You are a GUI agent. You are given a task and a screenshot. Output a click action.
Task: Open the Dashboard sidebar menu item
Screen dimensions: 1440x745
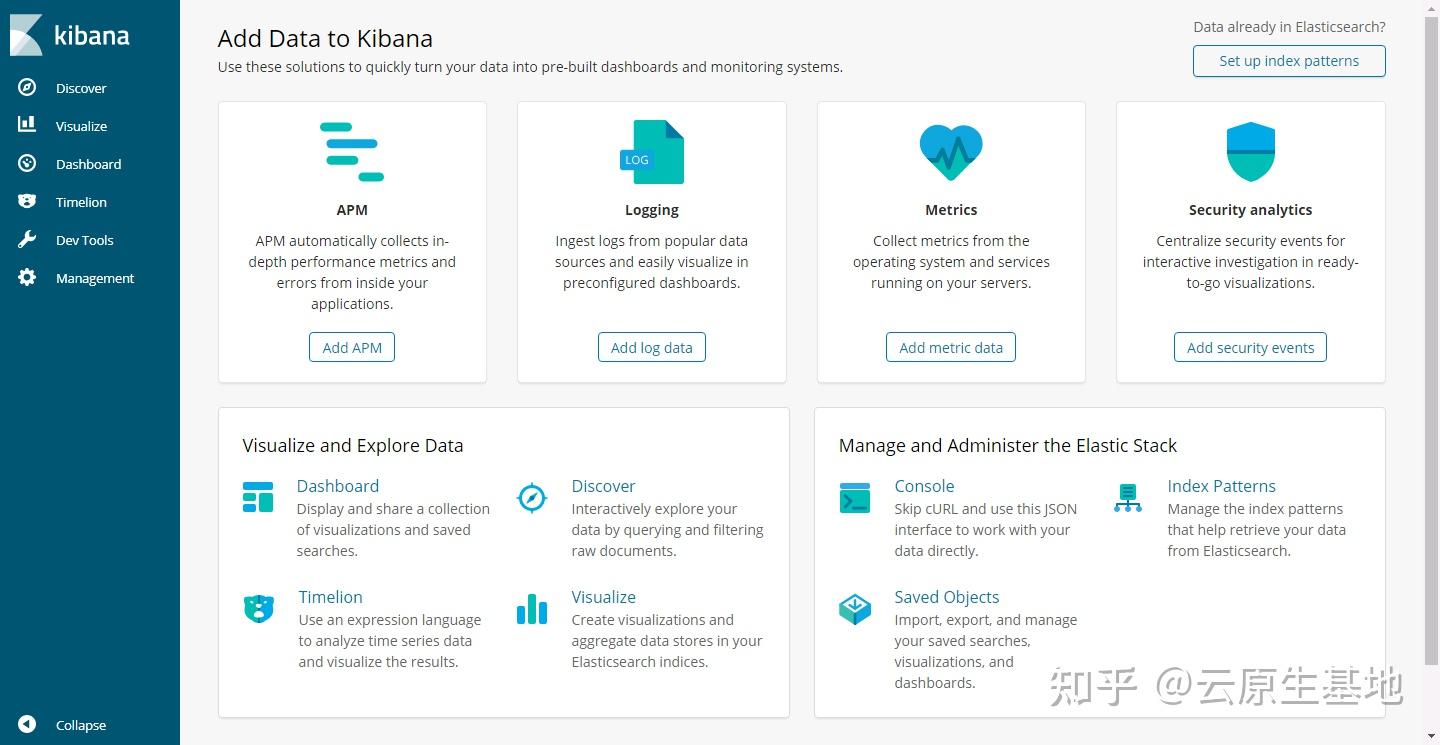coord(88,164)
